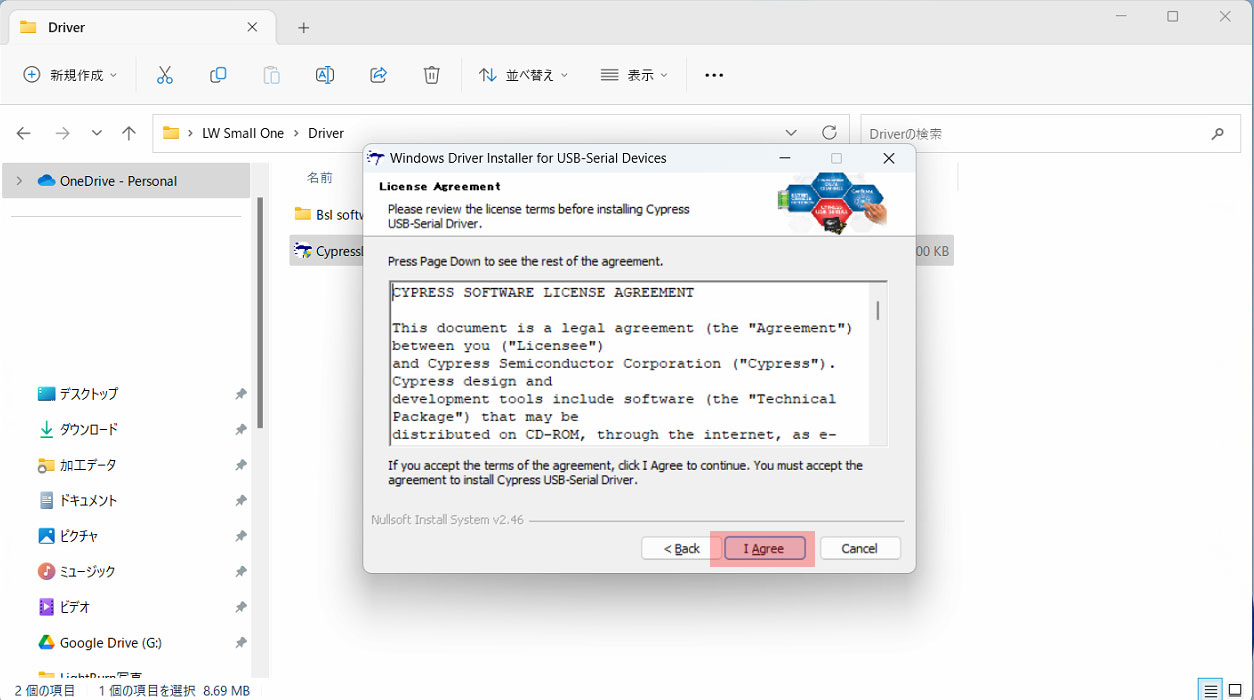Select the Cypress installer file row
This screenshot has width=1254, height=700.
click(x=328, y=251)
